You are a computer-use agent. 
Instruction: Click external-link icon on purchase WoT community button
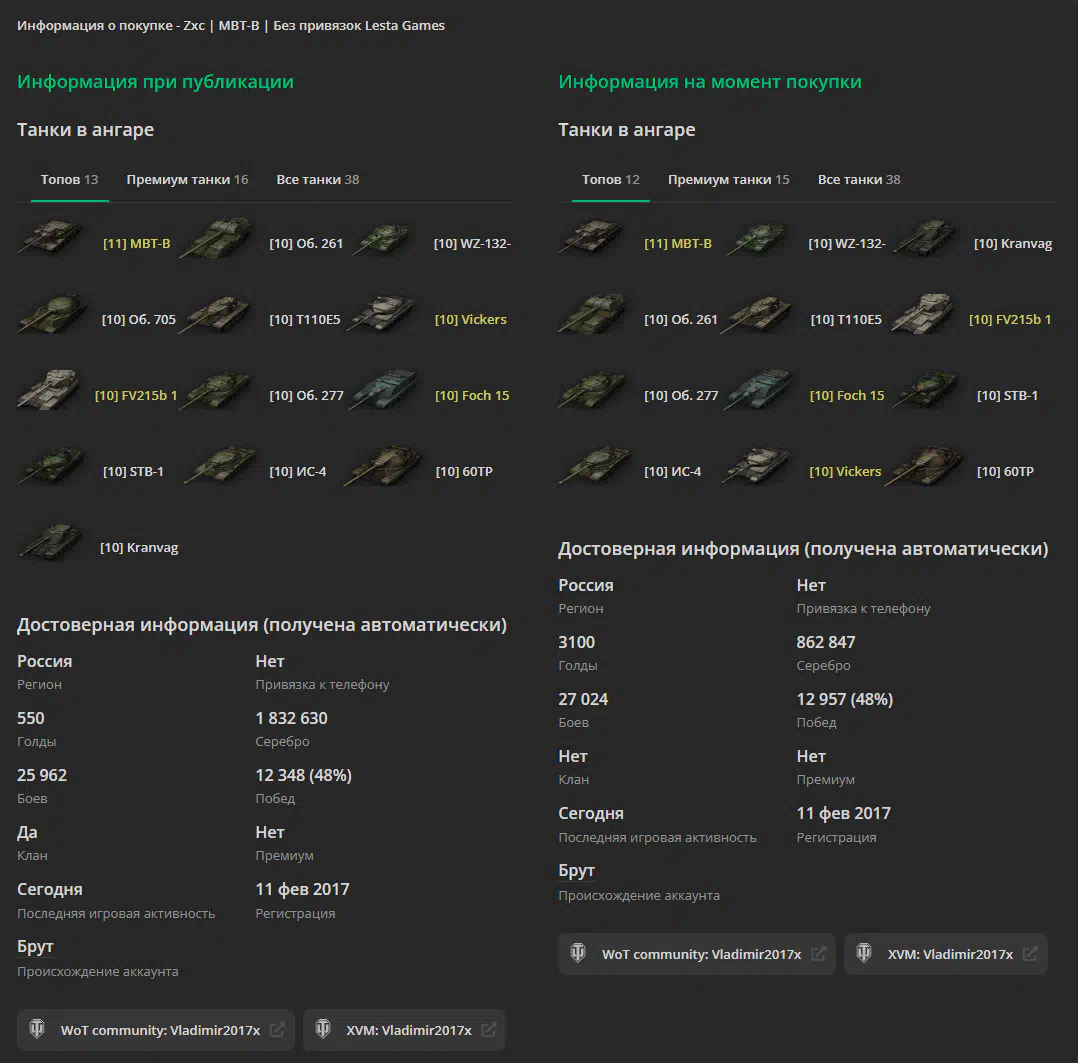point(819,954)
